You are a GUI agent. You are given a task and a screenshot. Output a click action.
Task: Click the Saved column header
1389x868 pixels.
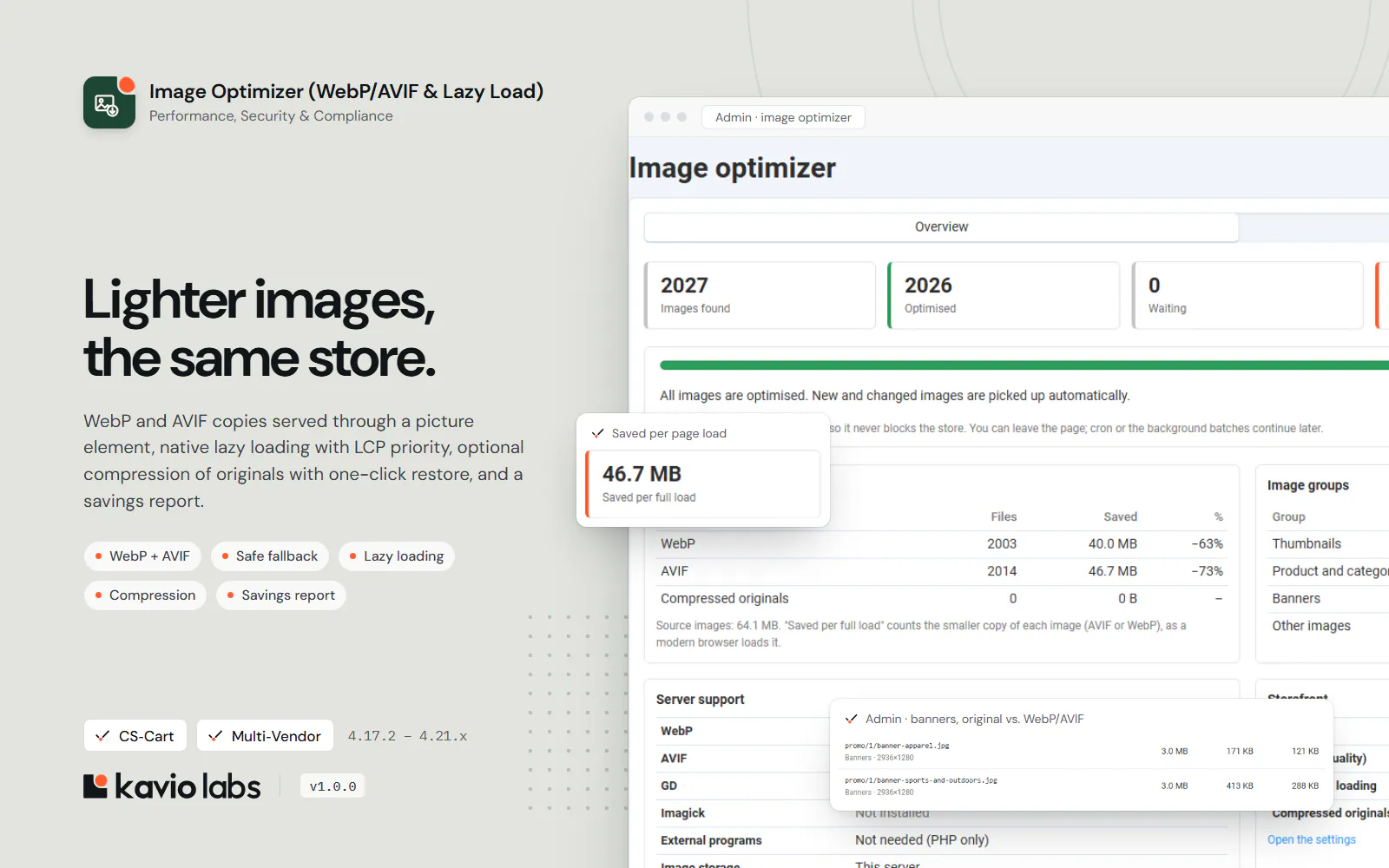coord(1120,516)
